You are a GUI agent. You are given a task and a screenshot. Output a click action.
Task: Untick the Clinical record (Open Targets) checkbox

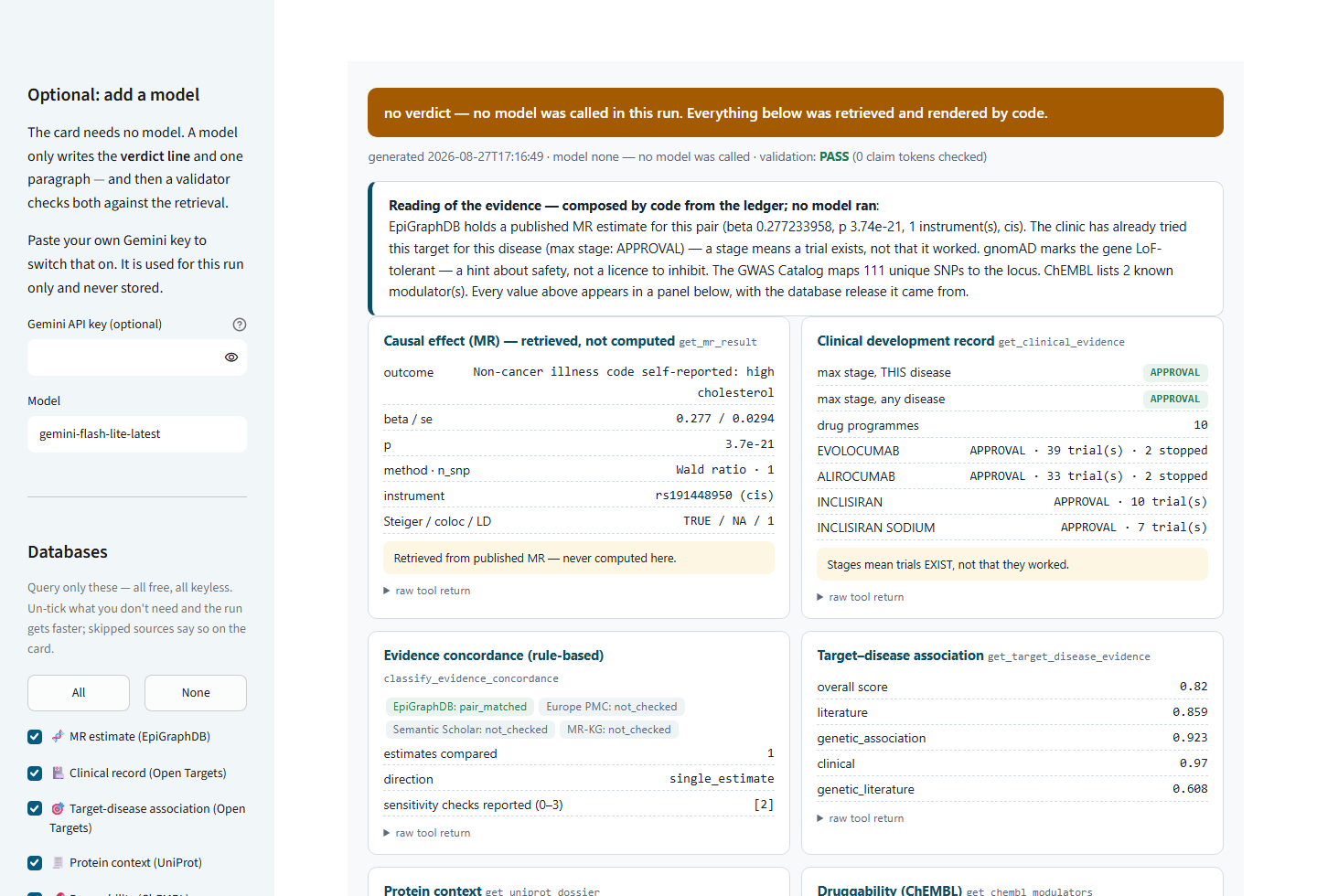(35, 773)
